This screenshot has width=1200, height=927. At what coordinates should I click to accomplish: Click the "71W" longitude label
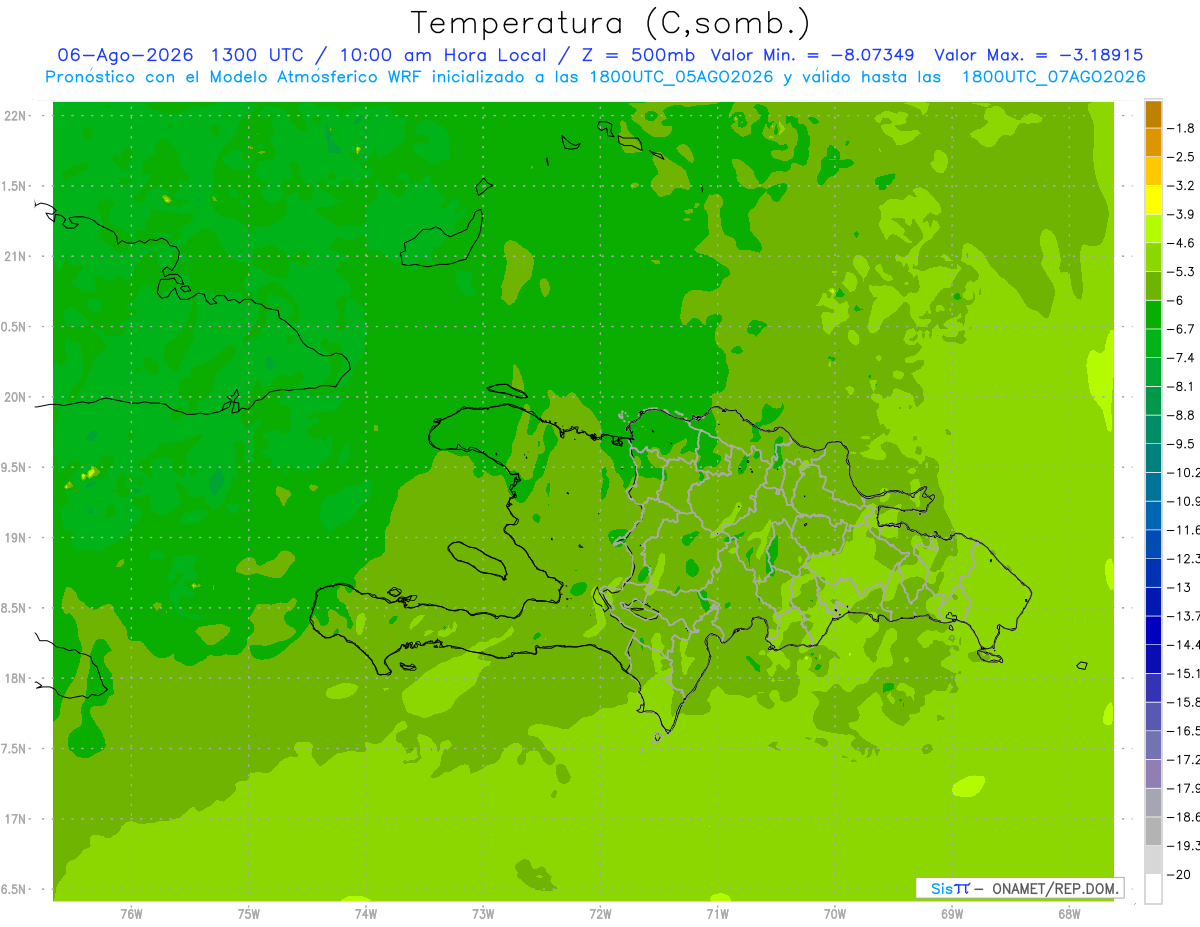(717, 914)
